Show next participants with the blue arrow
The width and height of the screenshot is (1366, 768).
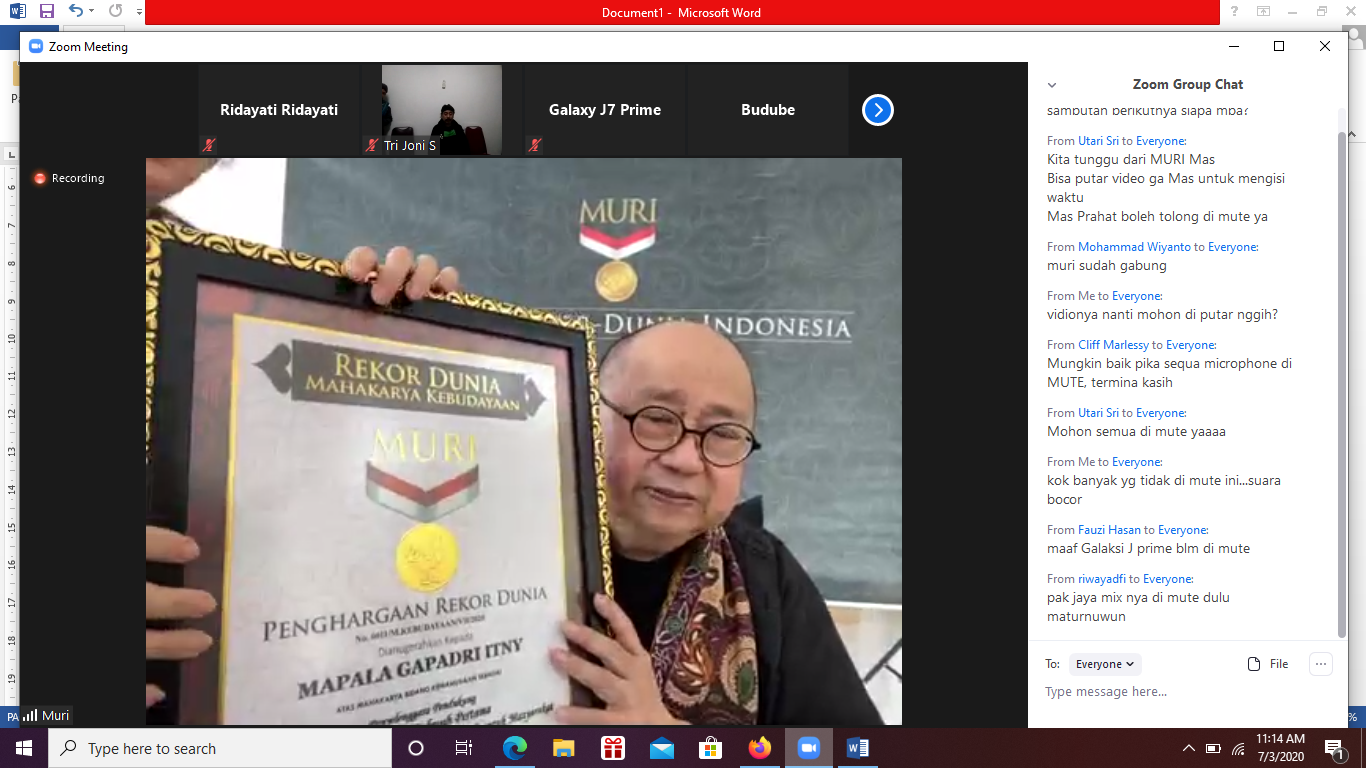click(x=877, y=110)
